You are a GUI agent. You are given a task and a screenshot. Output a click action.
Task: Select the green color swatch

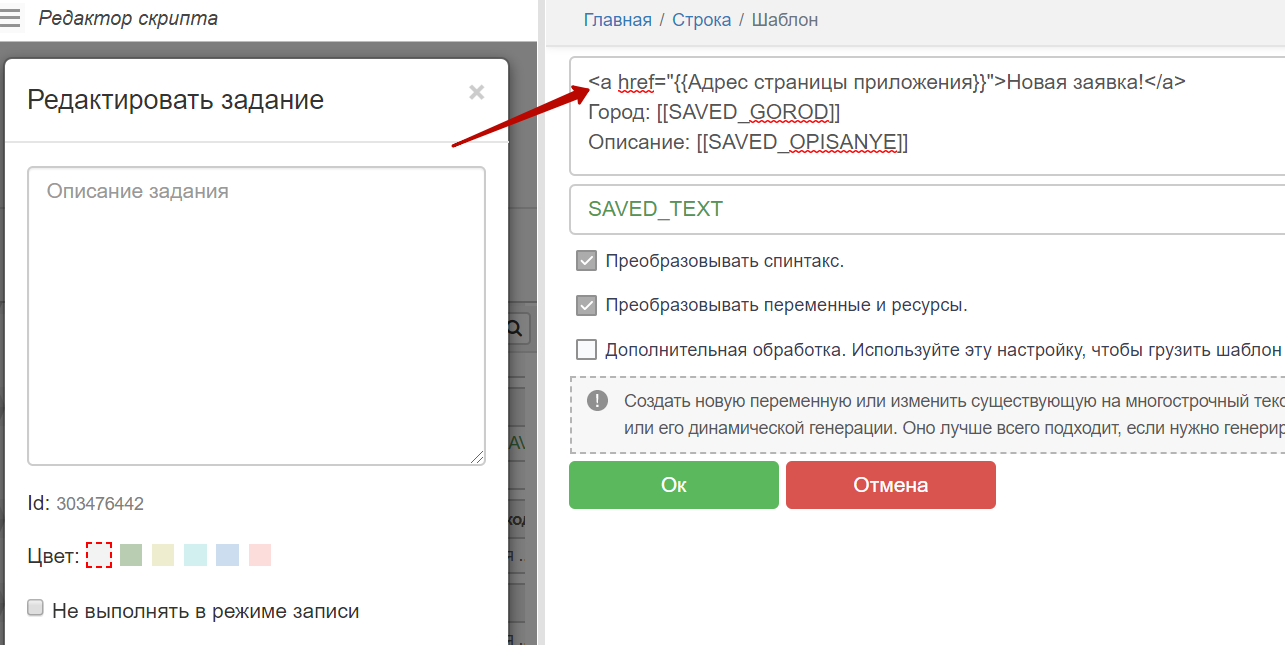[x=131, y=554]
